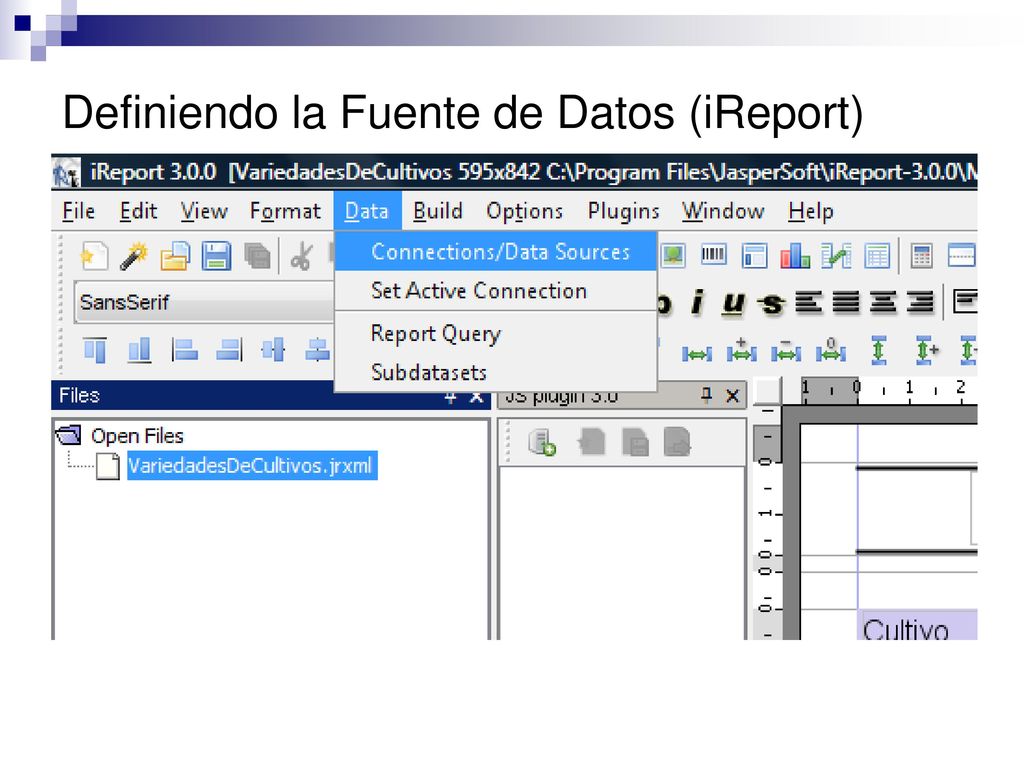Viewport: 1024px width, 768px height.
Task: Center text alignment
Action: click(x=883, y=302)
